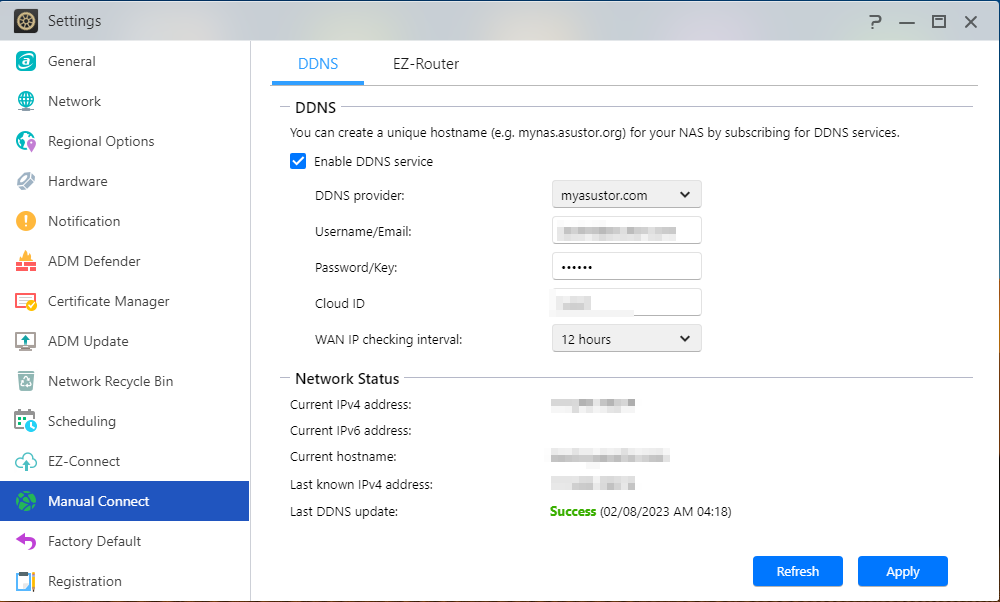Screen dimensions: 1000x602
Task: Expand the DDNS provider dropdown
Action: [x=627, y=195]
